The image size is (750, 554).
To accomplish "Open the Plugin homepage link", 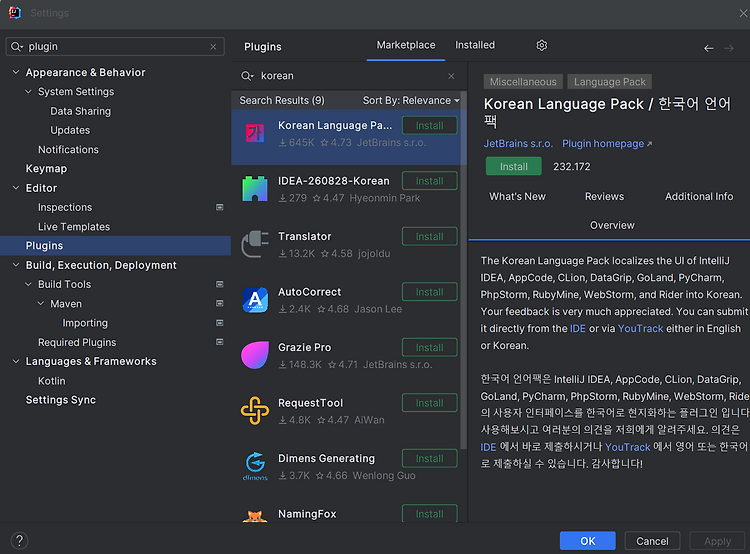I will [607, 144].
